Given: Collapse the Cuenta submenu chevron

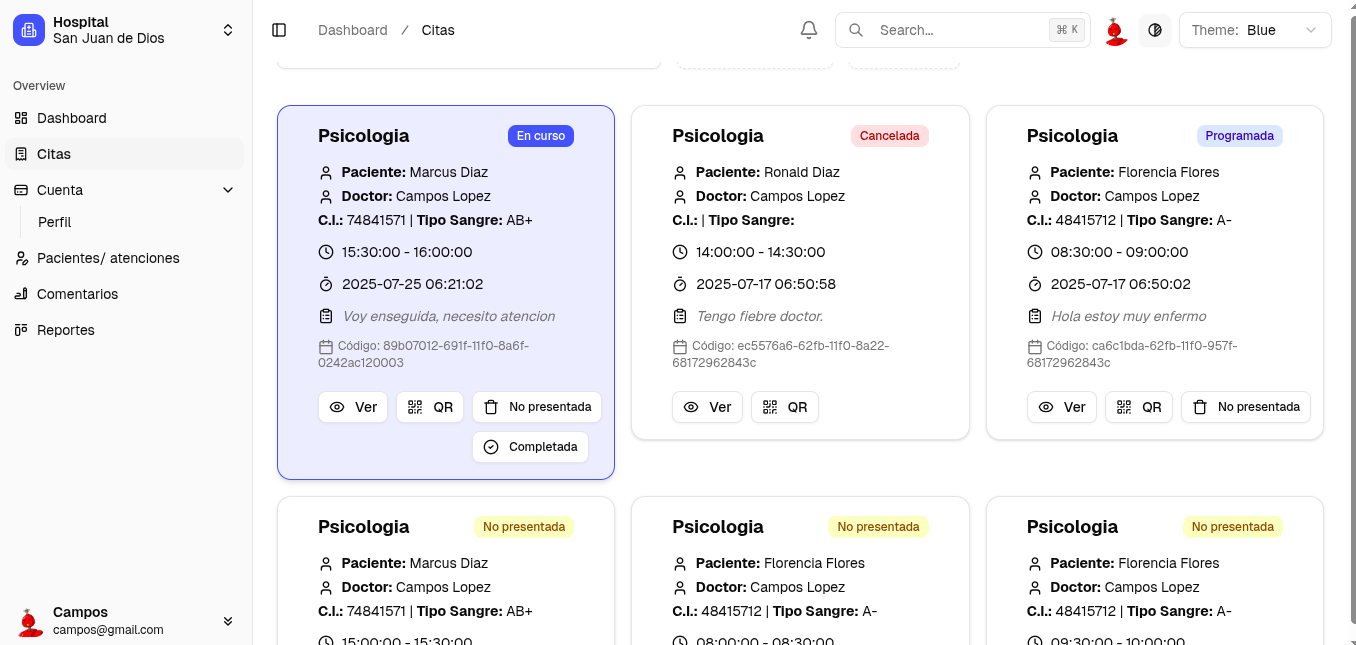Looking at the screenshot, I should 228,190.
